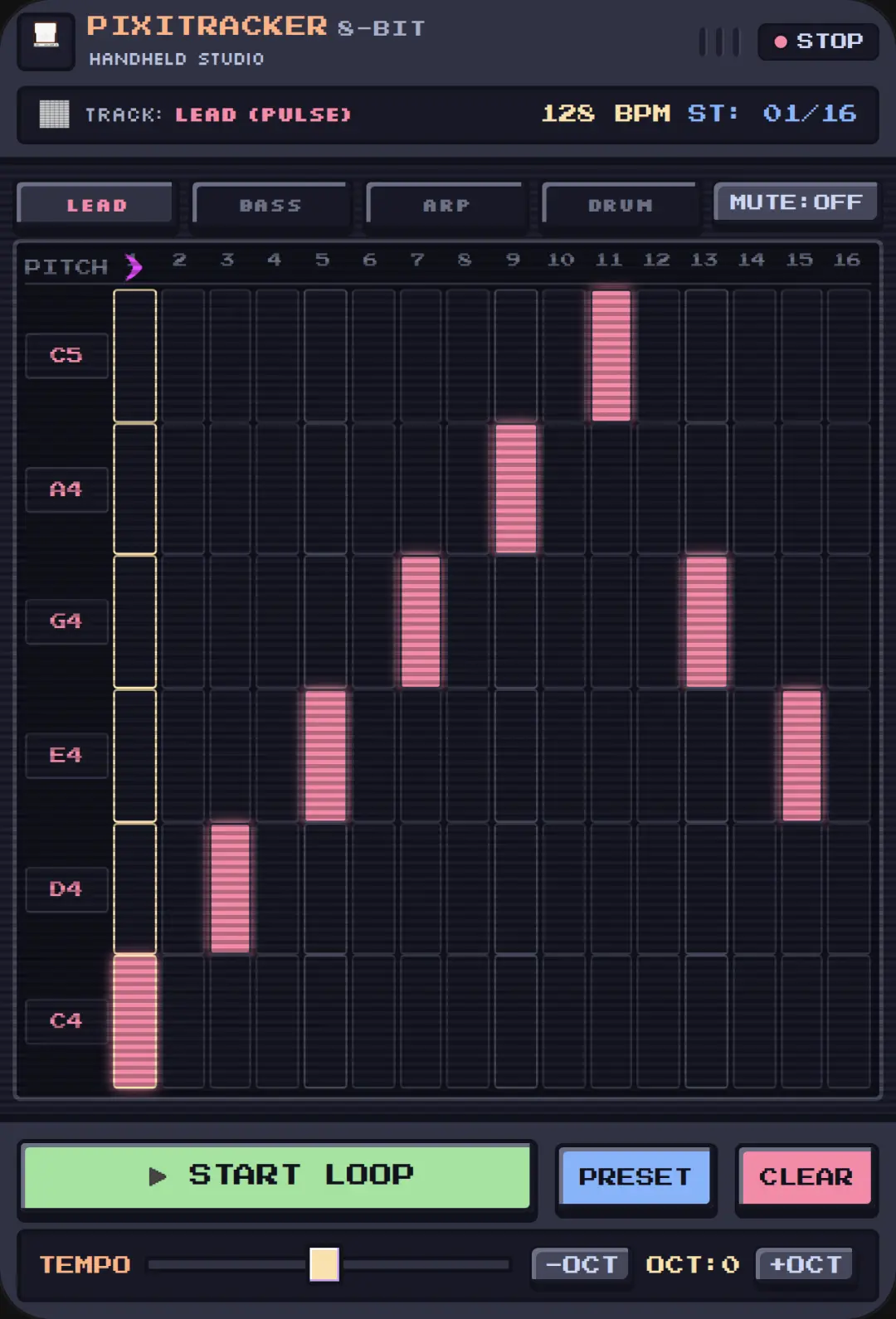Stop playback with the STOP button
Image resolution: width=896 pixels, height=1319 pixels.
tap(818, 41)
